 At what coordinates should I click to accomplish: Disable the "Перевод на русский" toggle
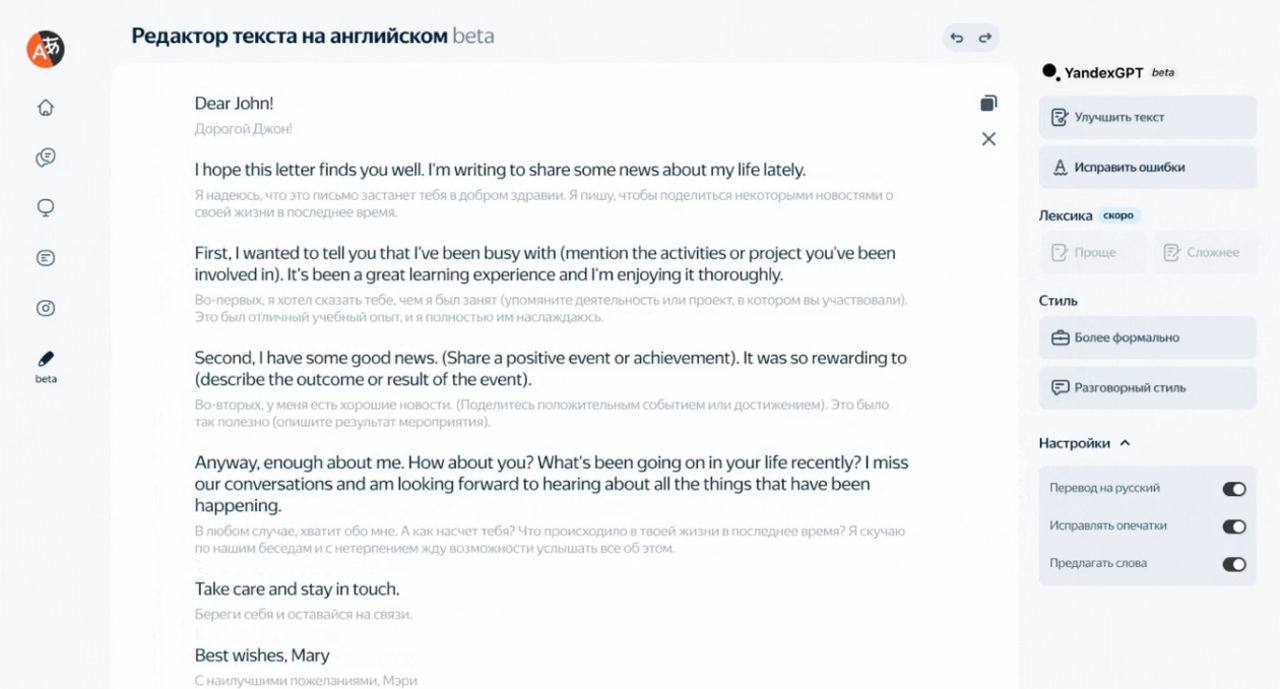tap(1234, 489)
